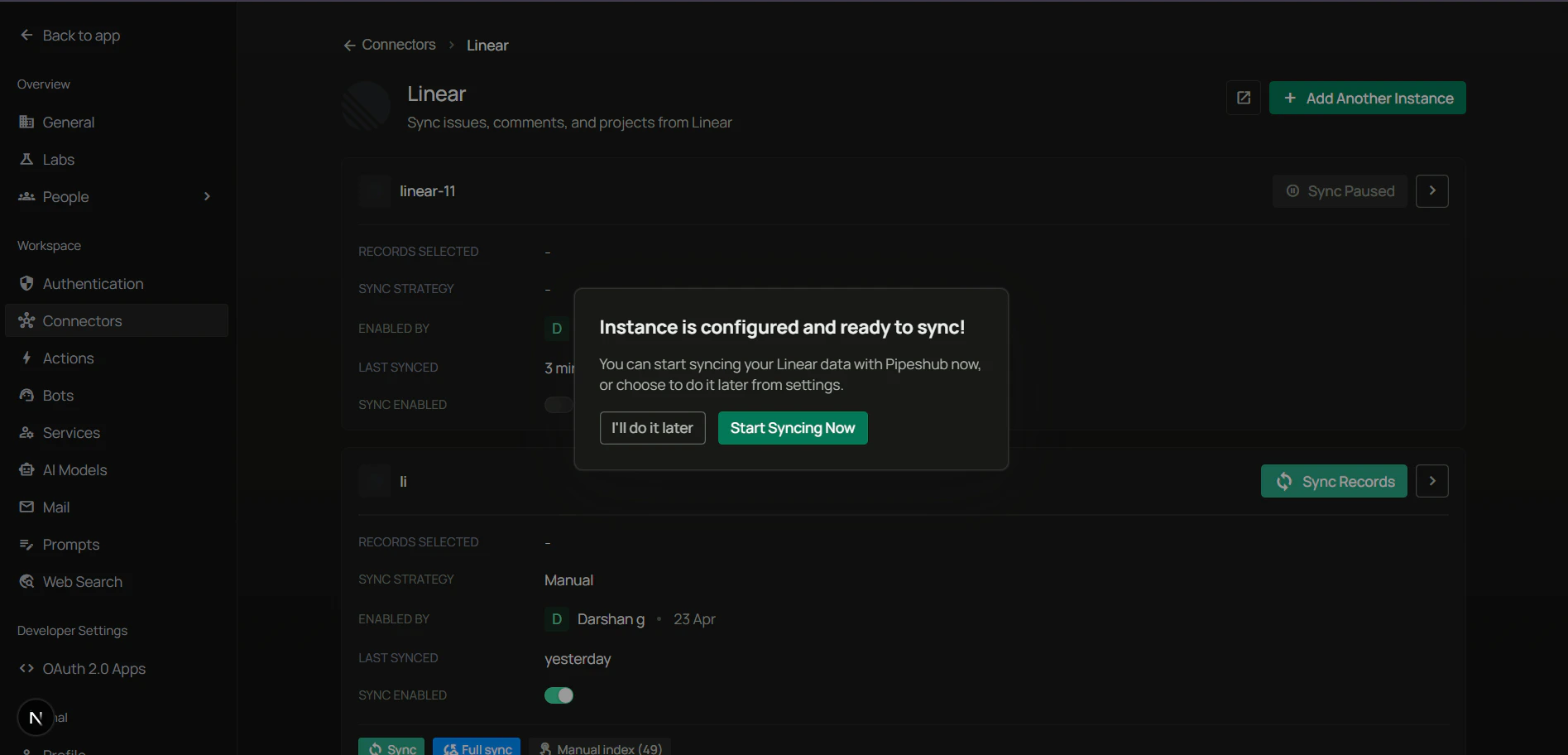Expand linear-11 instance details chevron
The width and height of the screenshot is (1568, 755).
pos(1431,191)
